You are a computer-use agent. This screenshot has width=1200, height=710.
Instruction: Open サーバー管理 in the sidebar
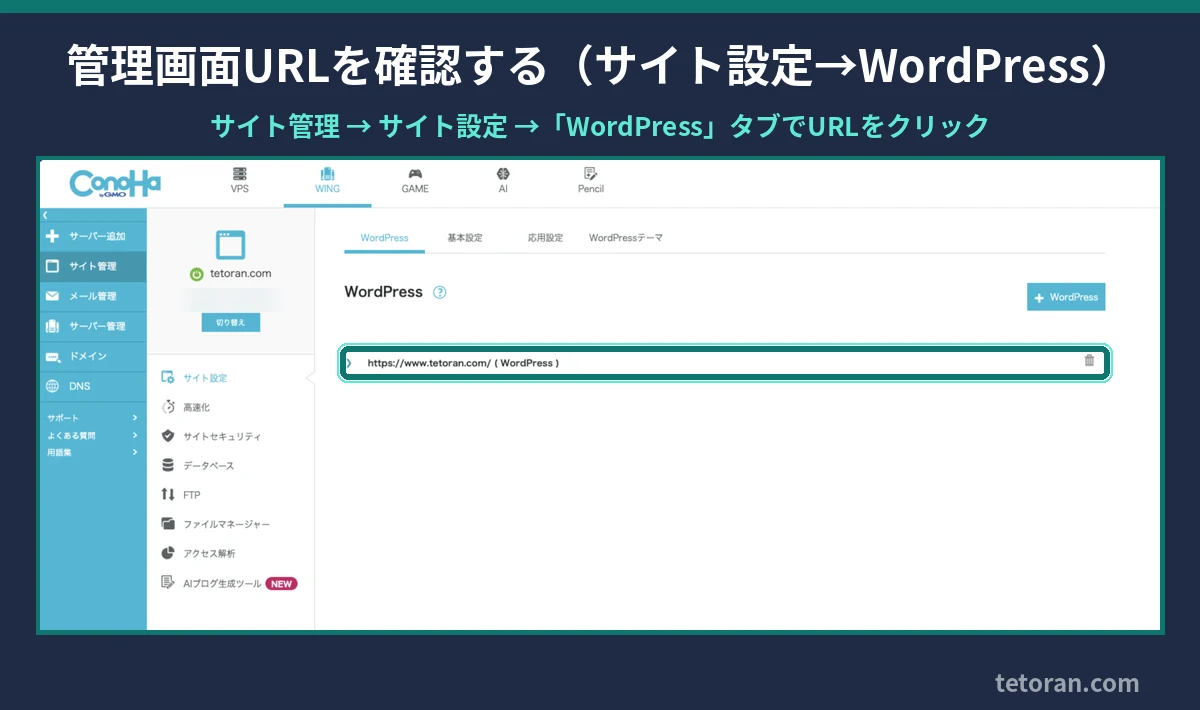tap(93, 326)
